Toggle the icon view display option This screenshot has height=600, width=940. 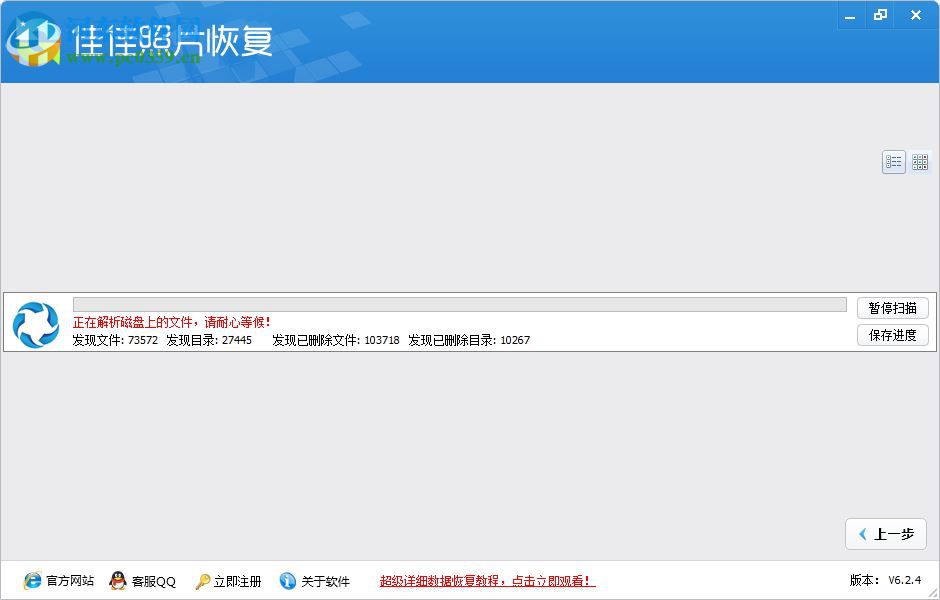920,161
